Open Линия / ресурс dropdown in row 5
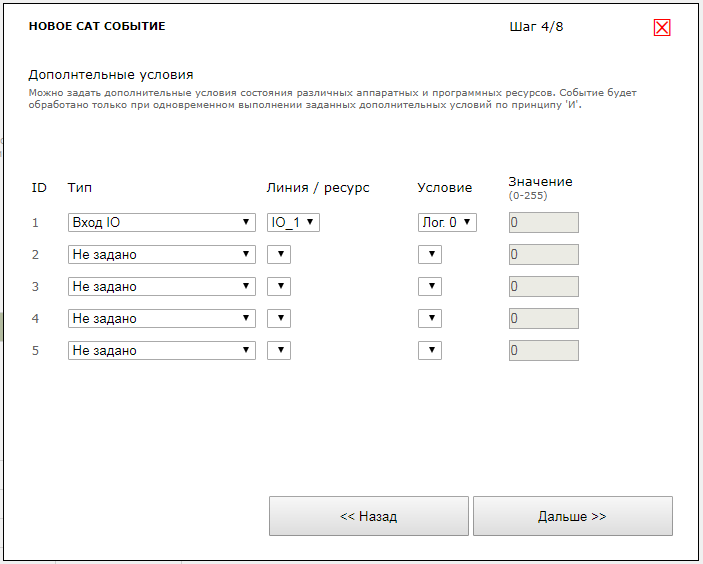 click(279, 351)
